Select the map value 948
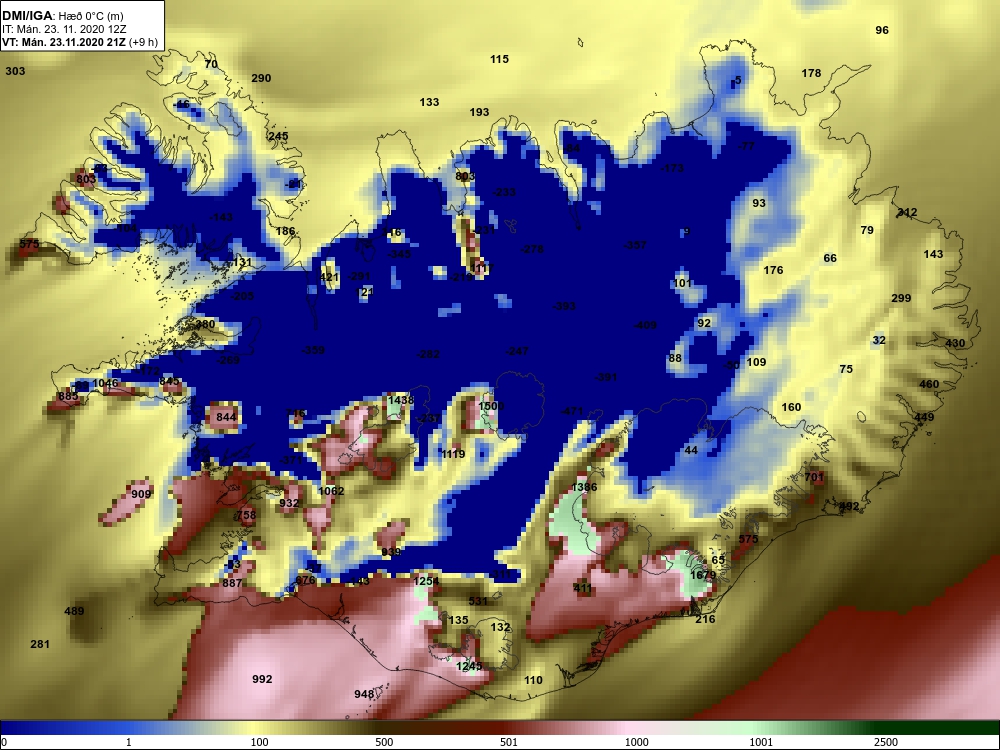Image resolution: width=1000 pixels, height=750 pixels. (364, 694)
